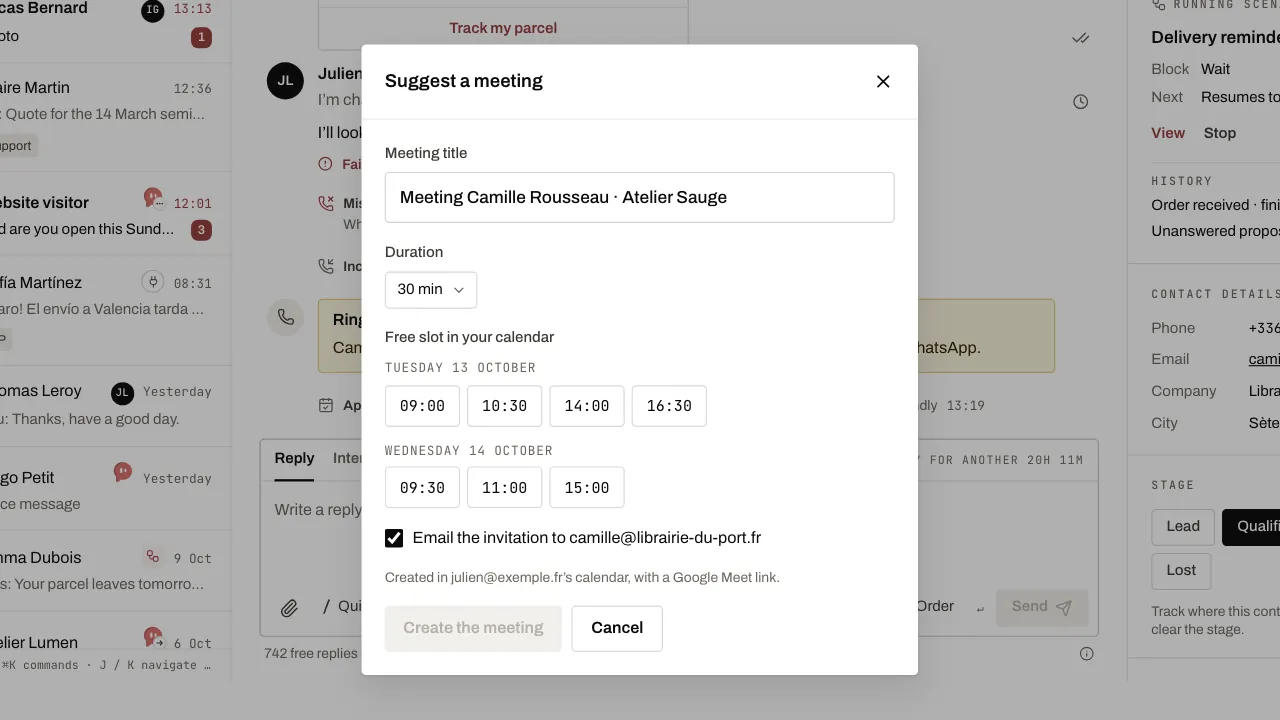Pick the 10:30 Tuesday slot
The width and height of the screenshot is (1280, 720).
(504, 406)
